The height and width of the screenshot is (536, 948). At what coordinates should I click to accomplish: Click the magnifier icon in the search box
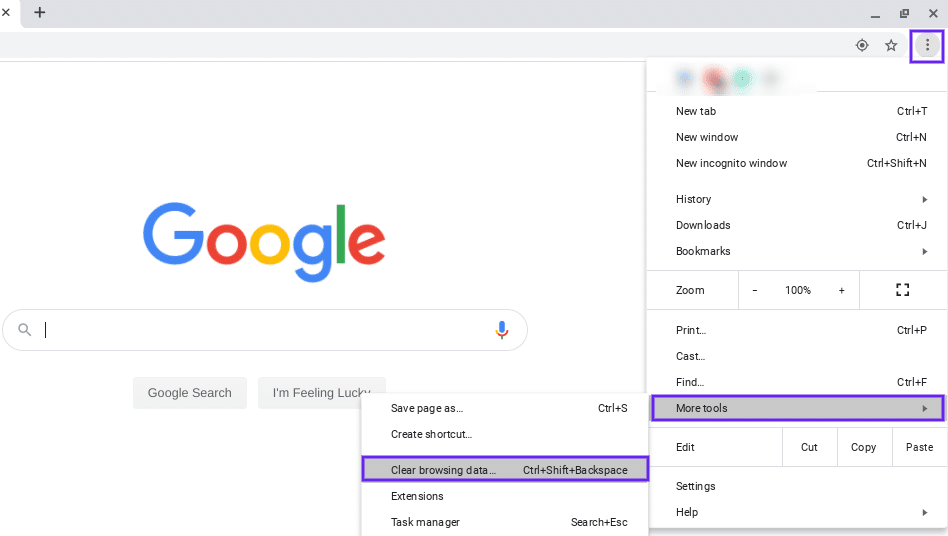(x=25, y=330)
